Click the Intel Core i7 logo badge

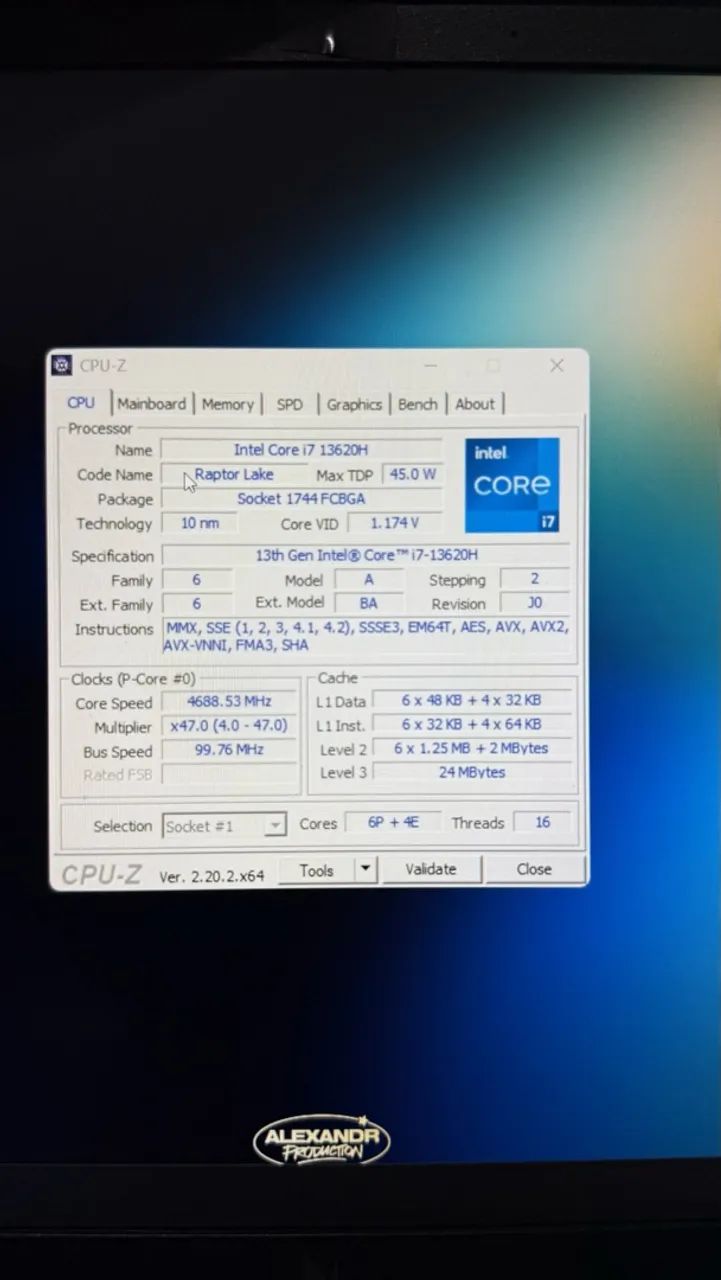tap(512, 485)
